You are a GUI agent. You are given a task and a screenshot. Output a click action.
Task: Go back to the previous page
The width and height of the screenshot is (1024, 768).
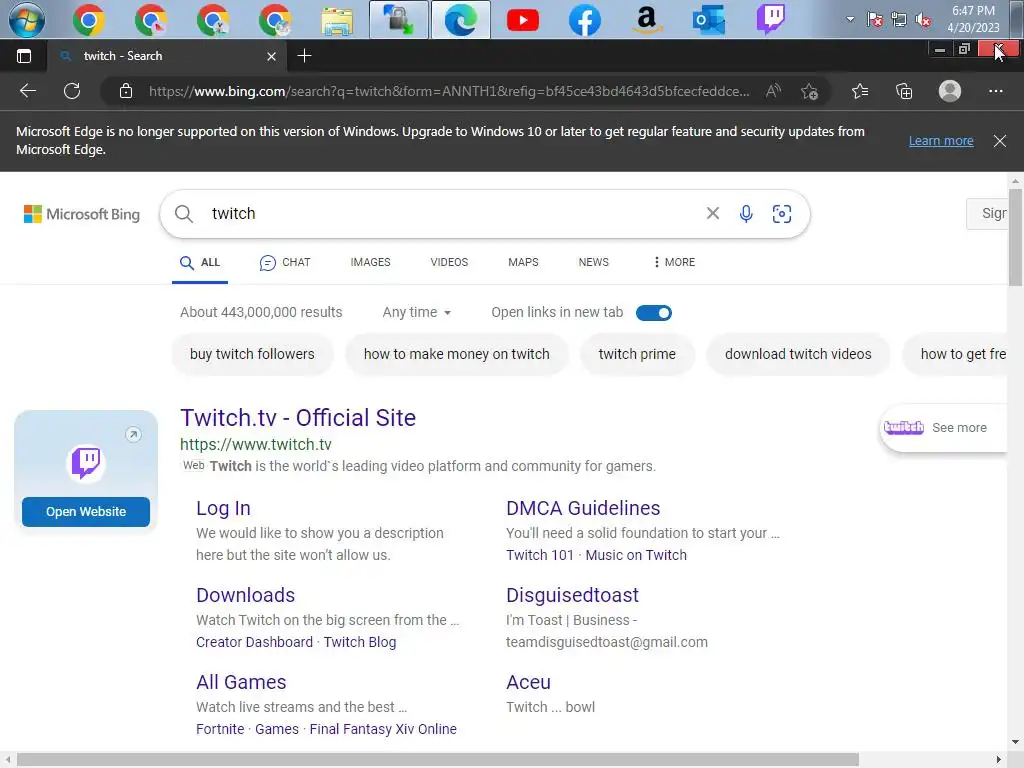(x=27, y=91)
